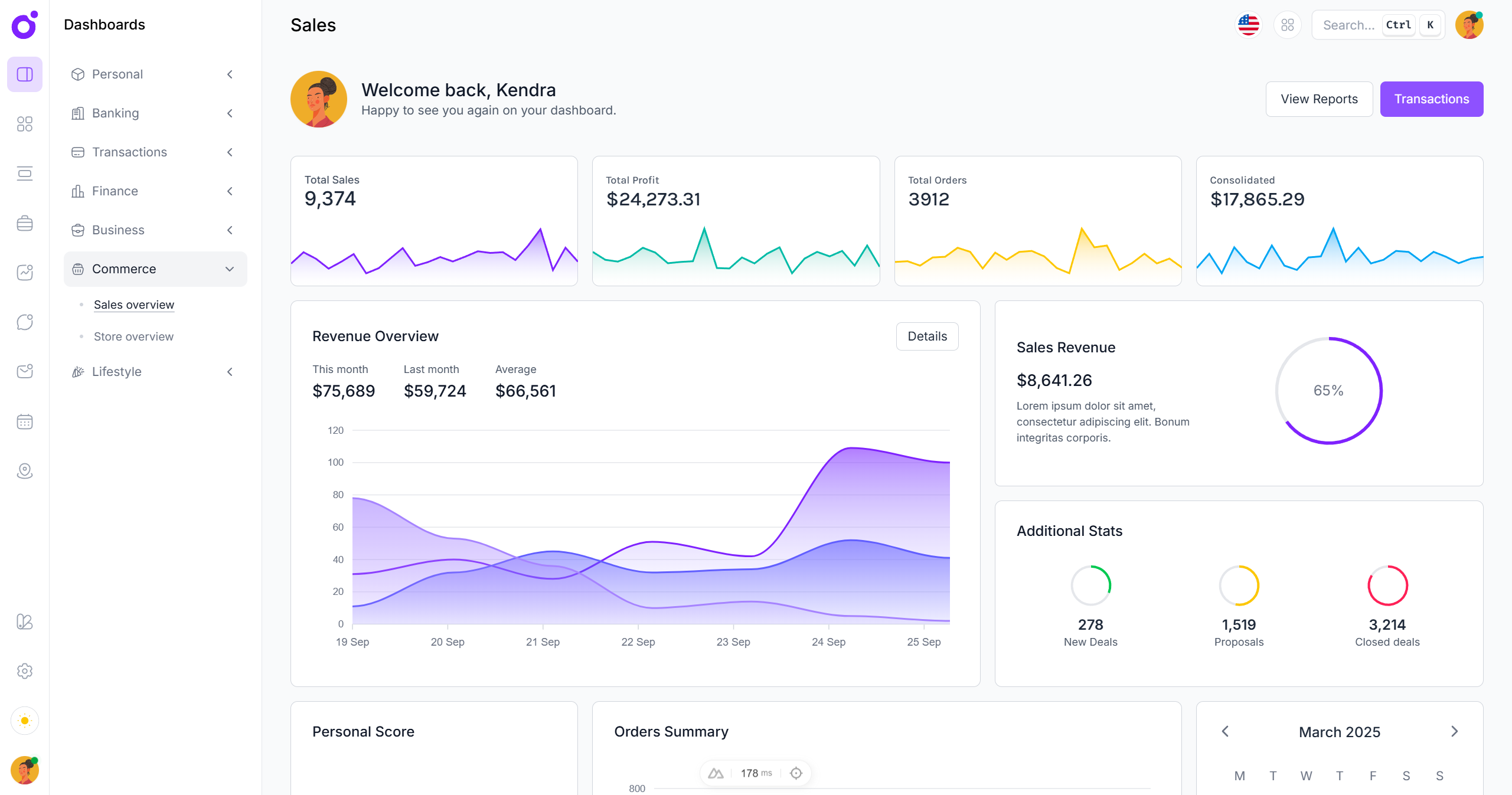Select Store overview under Commerce
The width and height of the screenshot is (1512, 795).
pyautogui.click(x=133, y=336)
